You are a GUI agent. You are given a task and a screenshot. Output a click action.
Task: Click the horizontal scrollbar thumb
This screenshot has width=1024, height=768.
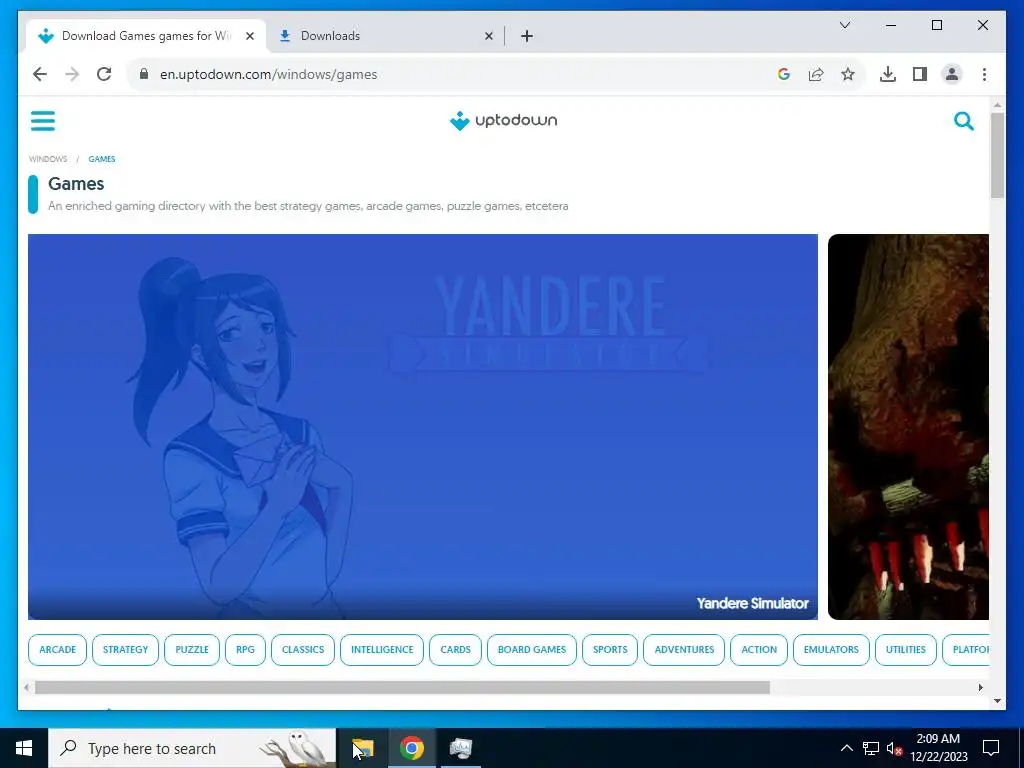click(x=402, y=688)
